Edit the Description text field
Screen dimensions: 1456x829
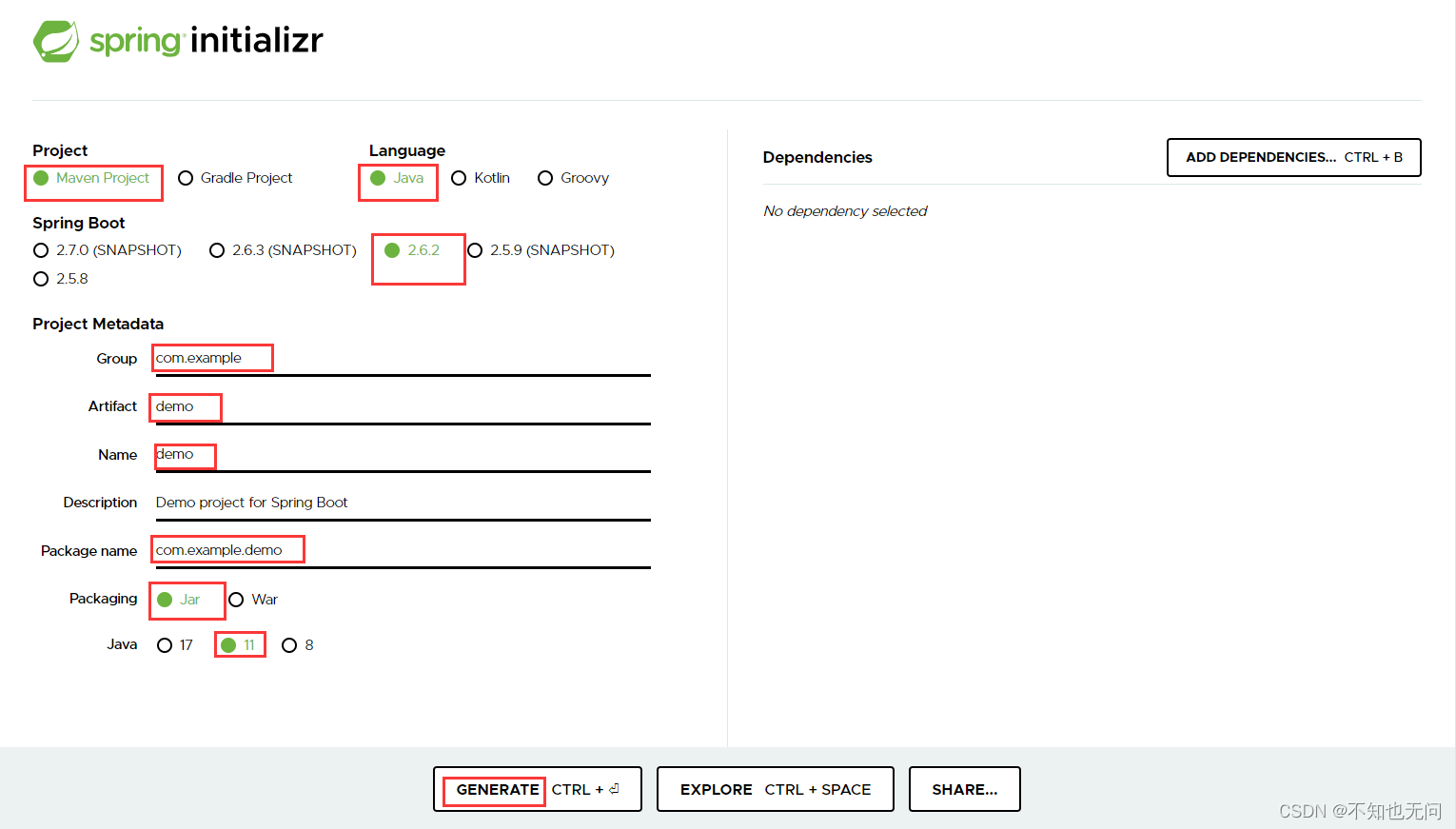[403, 503]
